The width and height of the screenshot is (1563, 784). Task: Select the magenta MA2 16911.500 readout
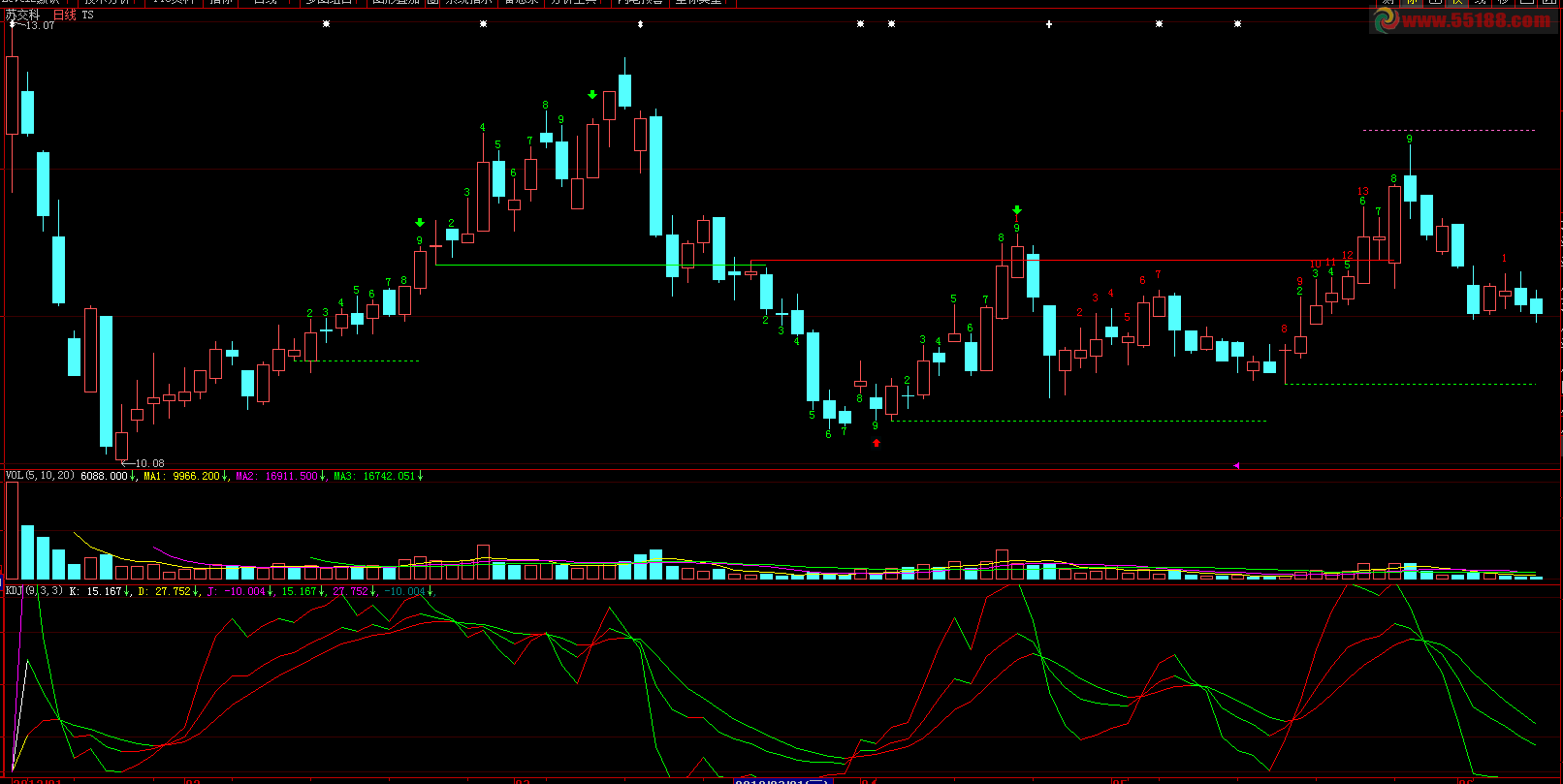(x=277, y=476)
